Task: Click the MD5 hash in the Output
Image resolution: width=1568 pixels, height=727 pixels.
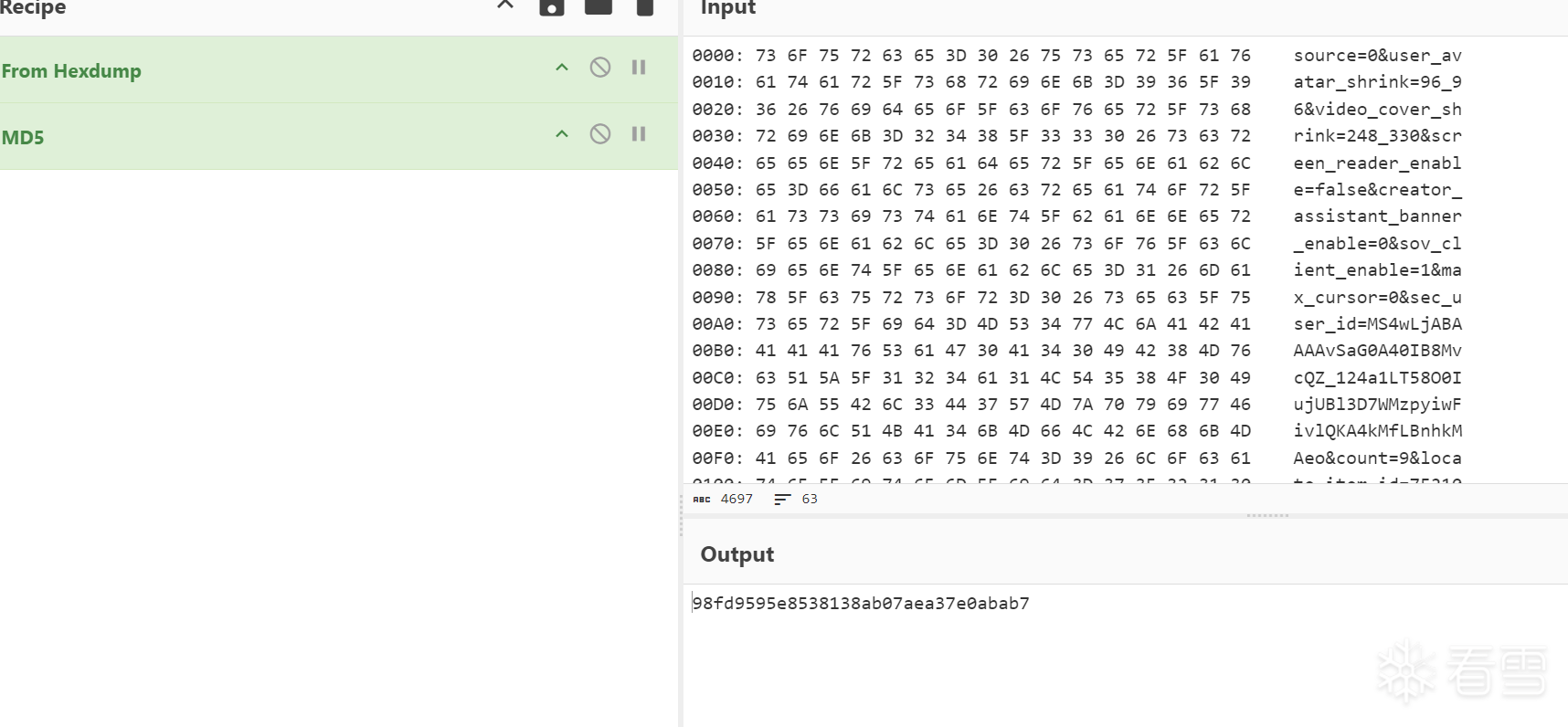Action: point(861,604)
